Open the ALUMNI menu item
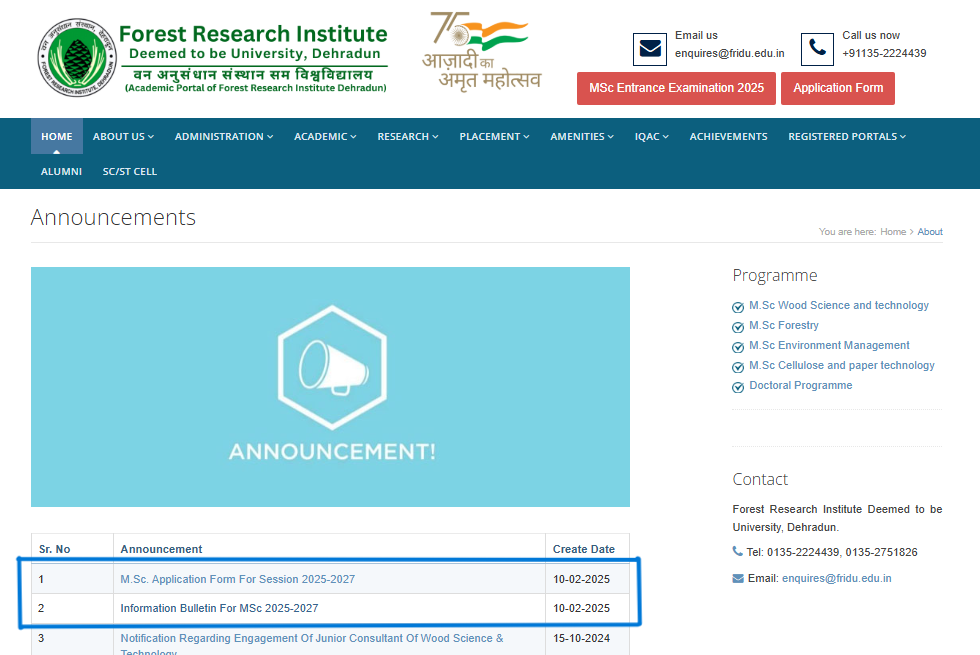Viewport: 980px width, 655px height. tap(61, 171)
